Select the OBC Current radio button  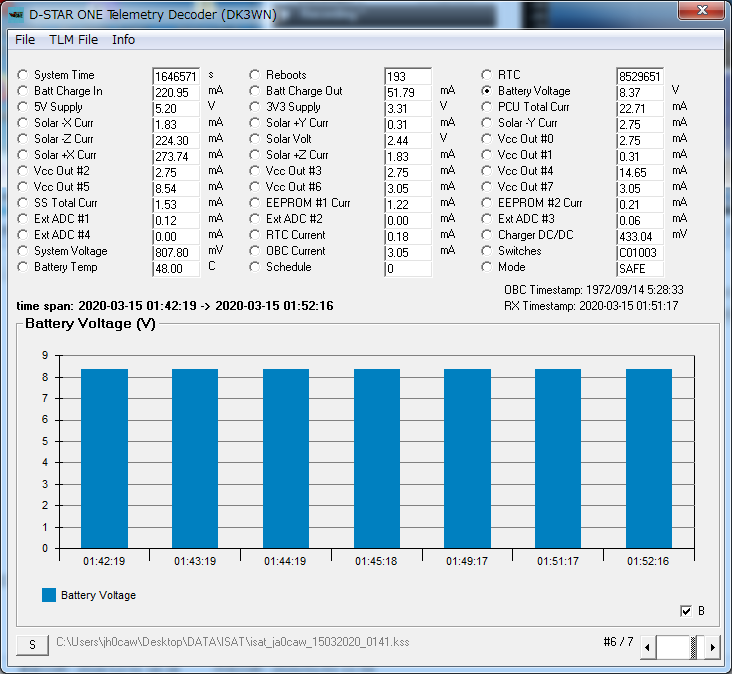click(x=254, y=251)
